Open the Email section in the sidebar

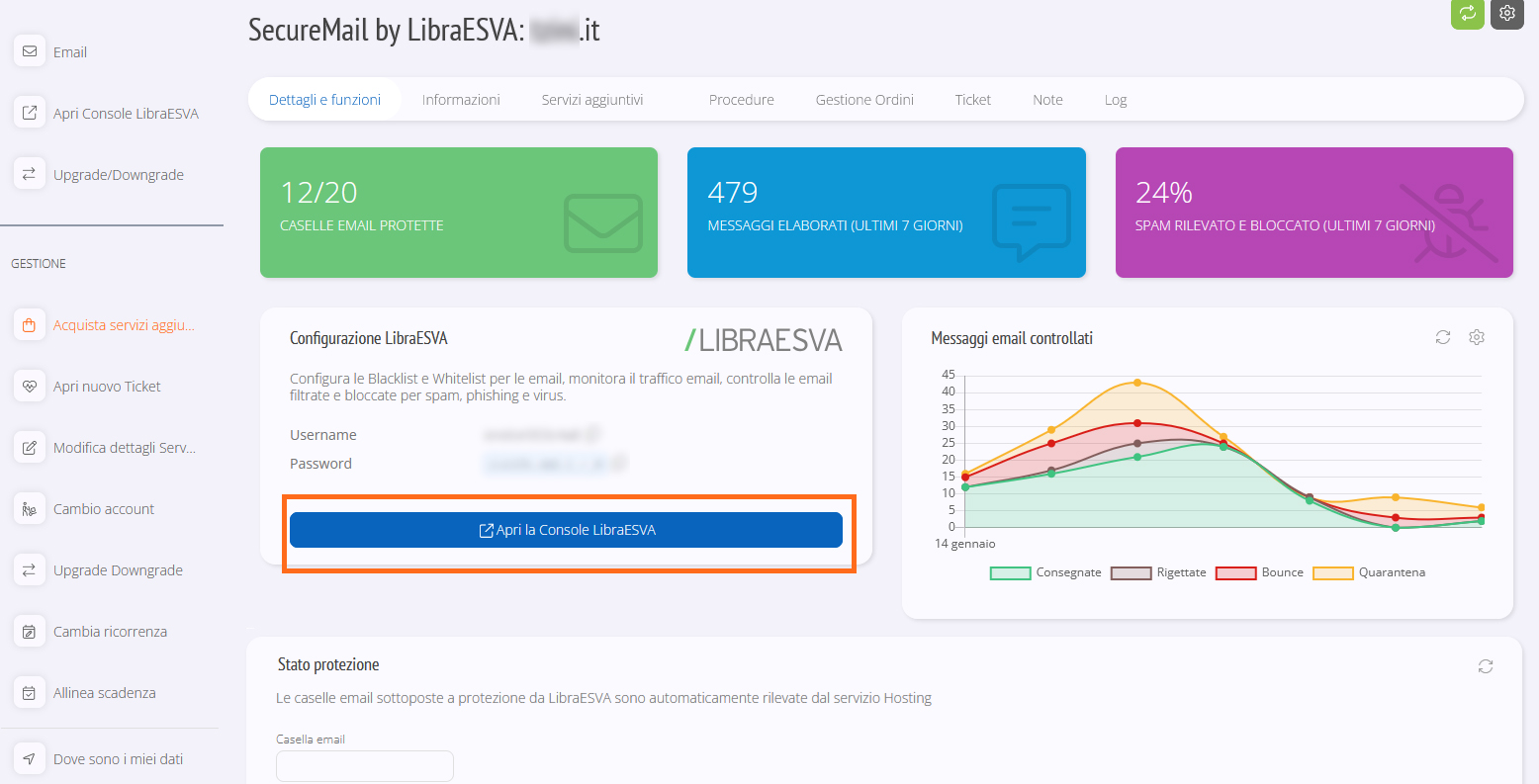pyautogui.click(x=69, y=52)
